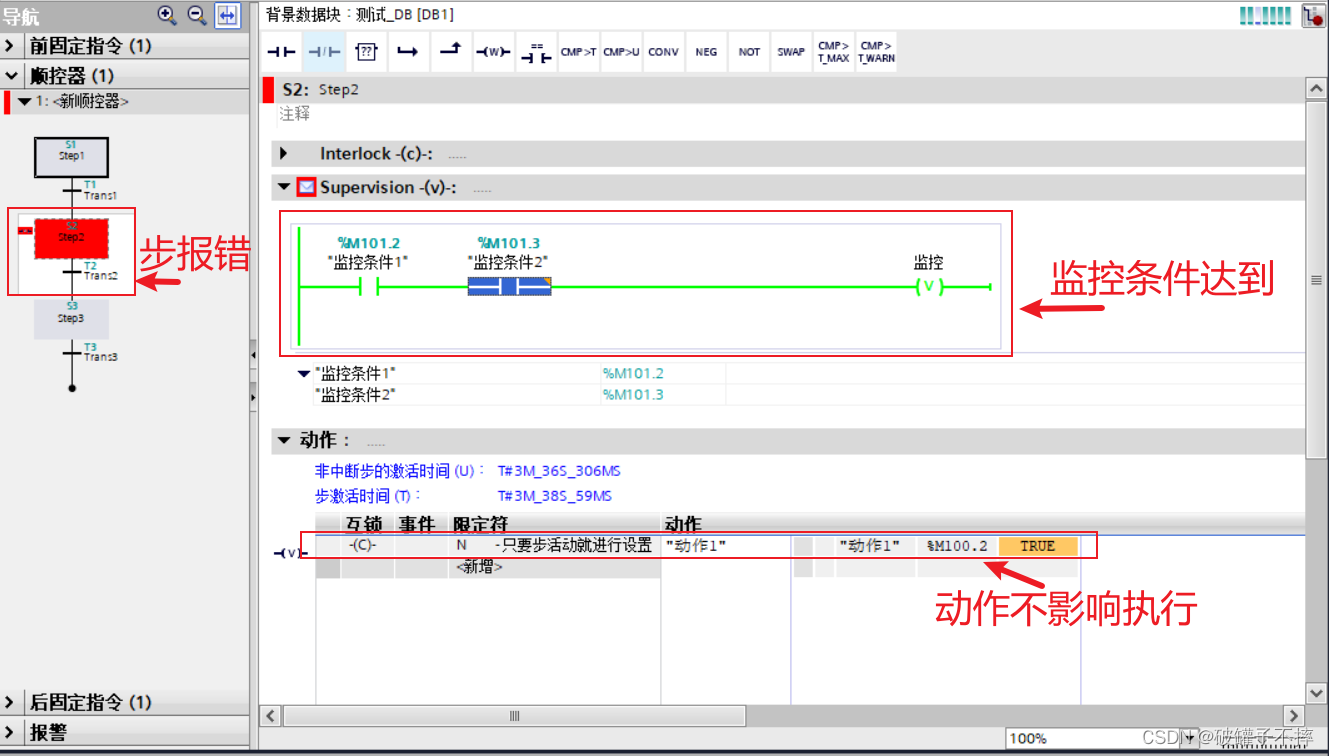Viewport: 1329px width, 756px height.
Task: Expand 前固定指令 (1) section
Action: click(9, 46)
